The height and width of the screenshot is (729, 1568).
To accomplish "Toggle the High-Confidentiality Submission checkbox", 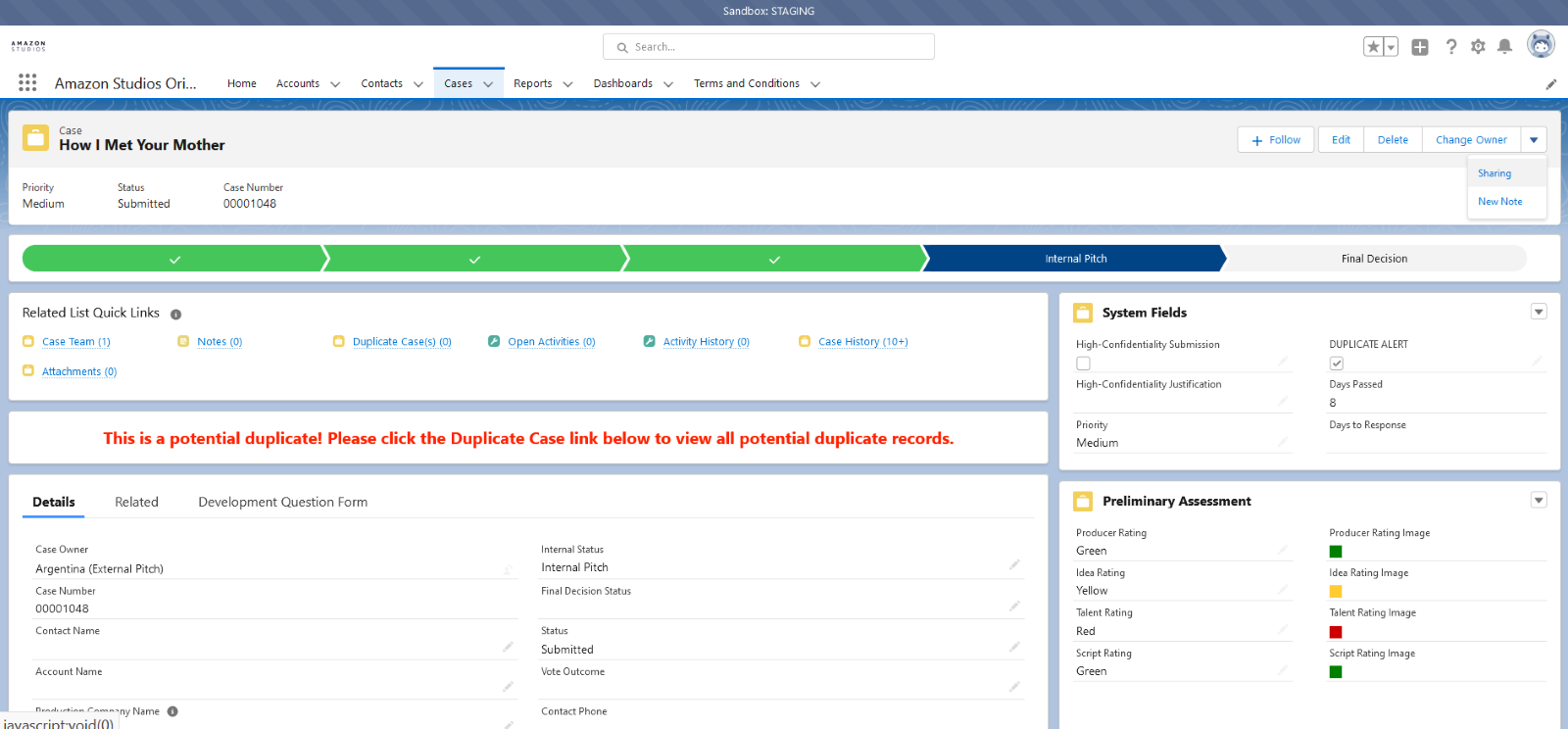I will (1083, 364).
